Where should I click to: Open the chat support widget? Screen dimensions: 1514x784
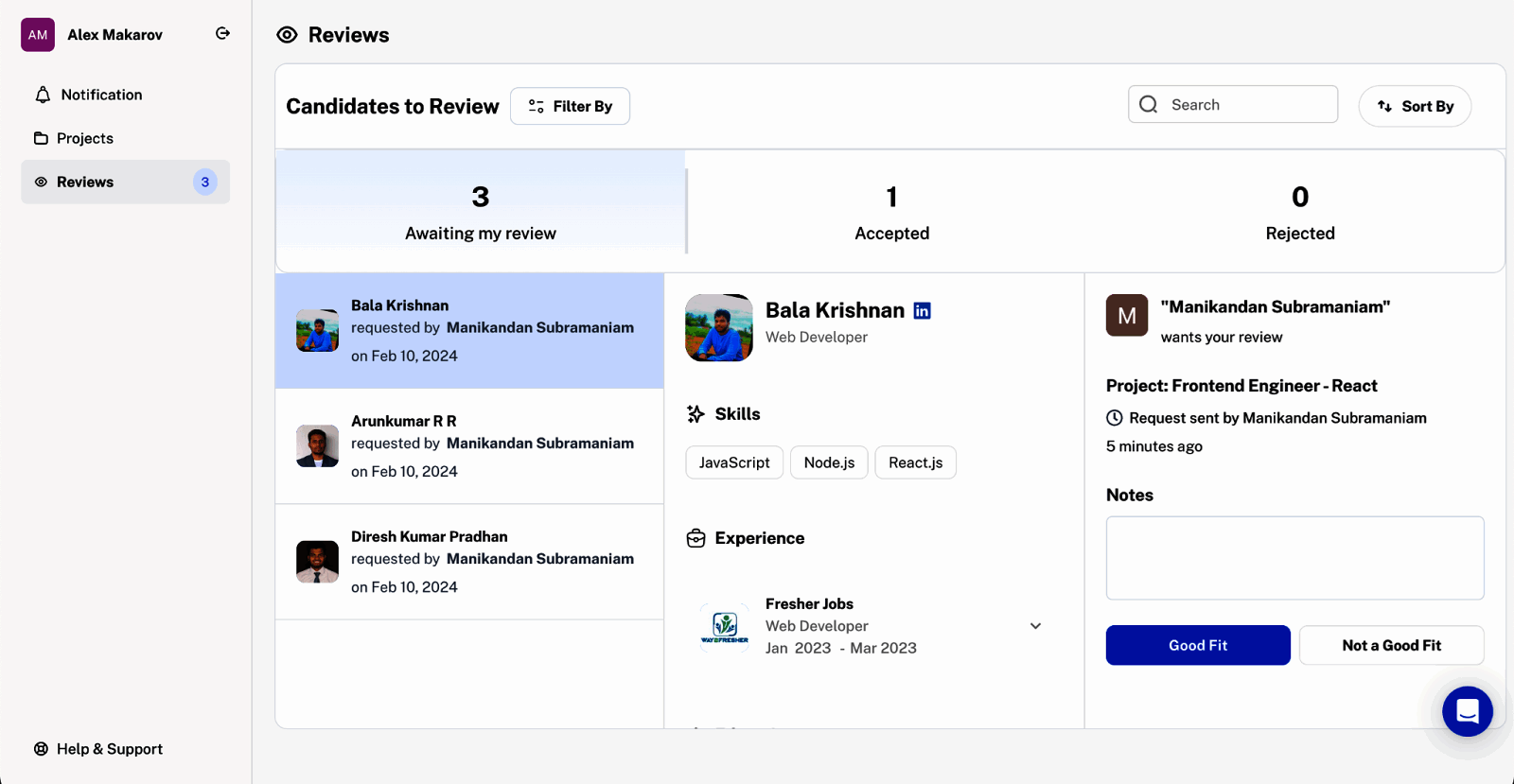point(1467,711)
